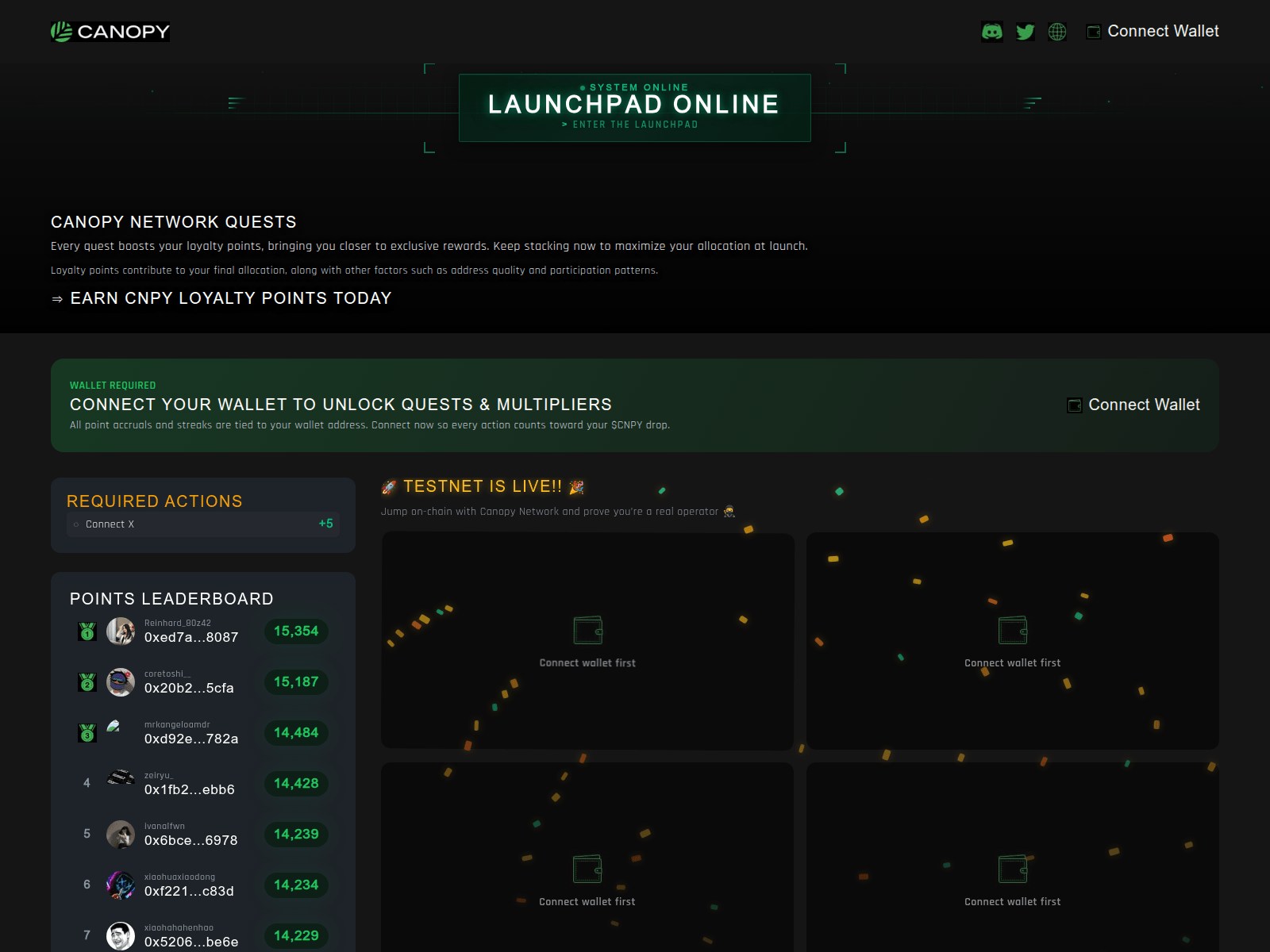Click the party popper emoji after Testnet Is Live
1270x952 pixels.
(577, 487)
